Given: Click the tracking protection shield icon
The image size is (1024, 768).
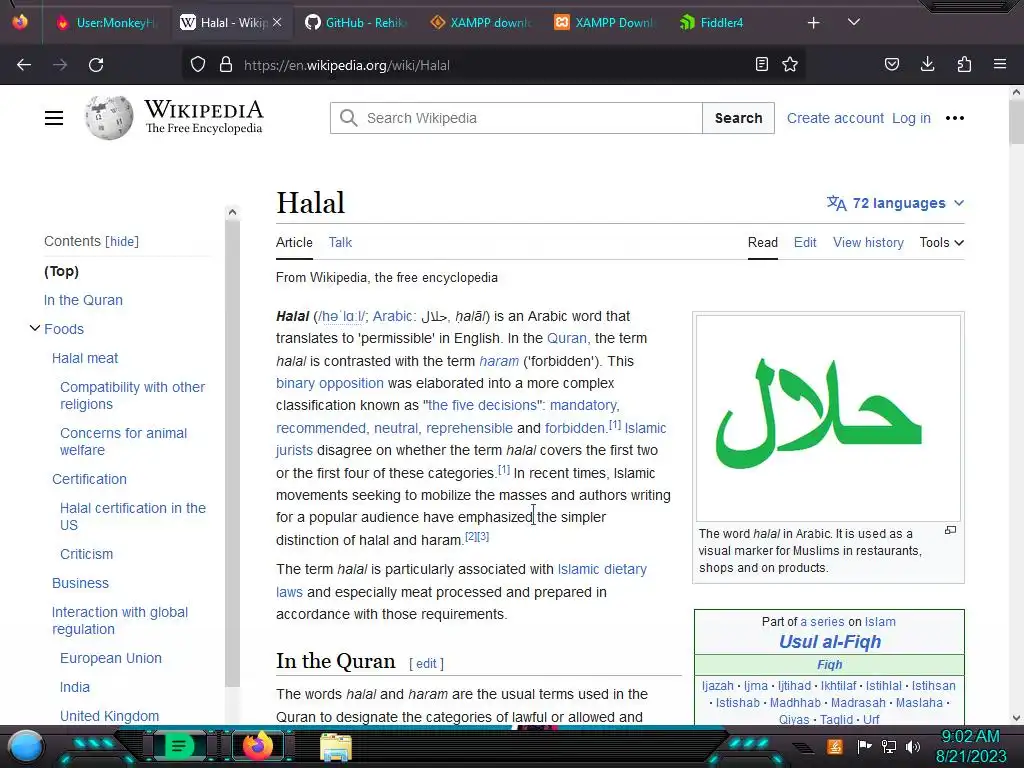Looking at the screenshot, I should tap(198, 65).
